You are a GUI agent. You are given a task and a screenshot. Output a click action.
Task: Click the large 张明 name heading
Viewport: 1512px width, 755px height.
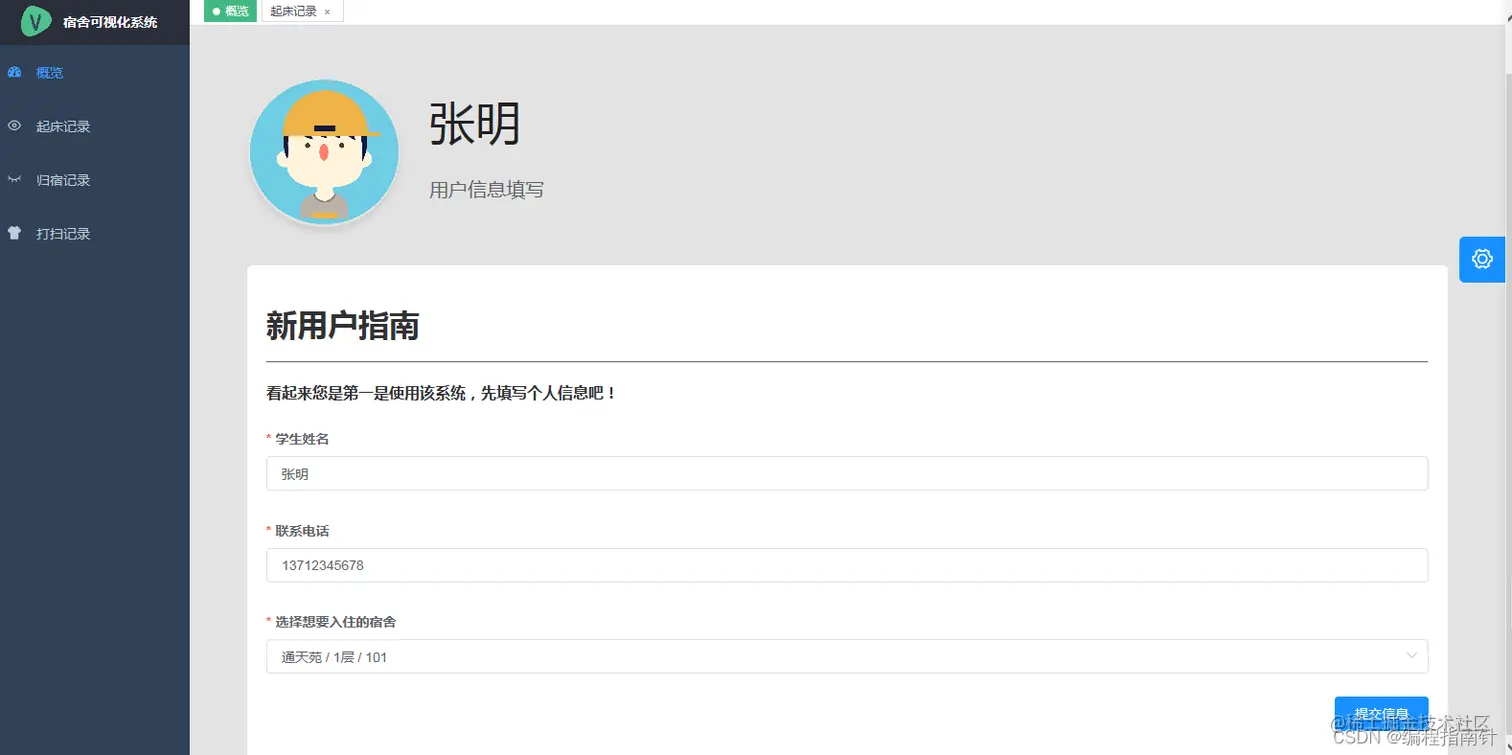coord(475,125)
